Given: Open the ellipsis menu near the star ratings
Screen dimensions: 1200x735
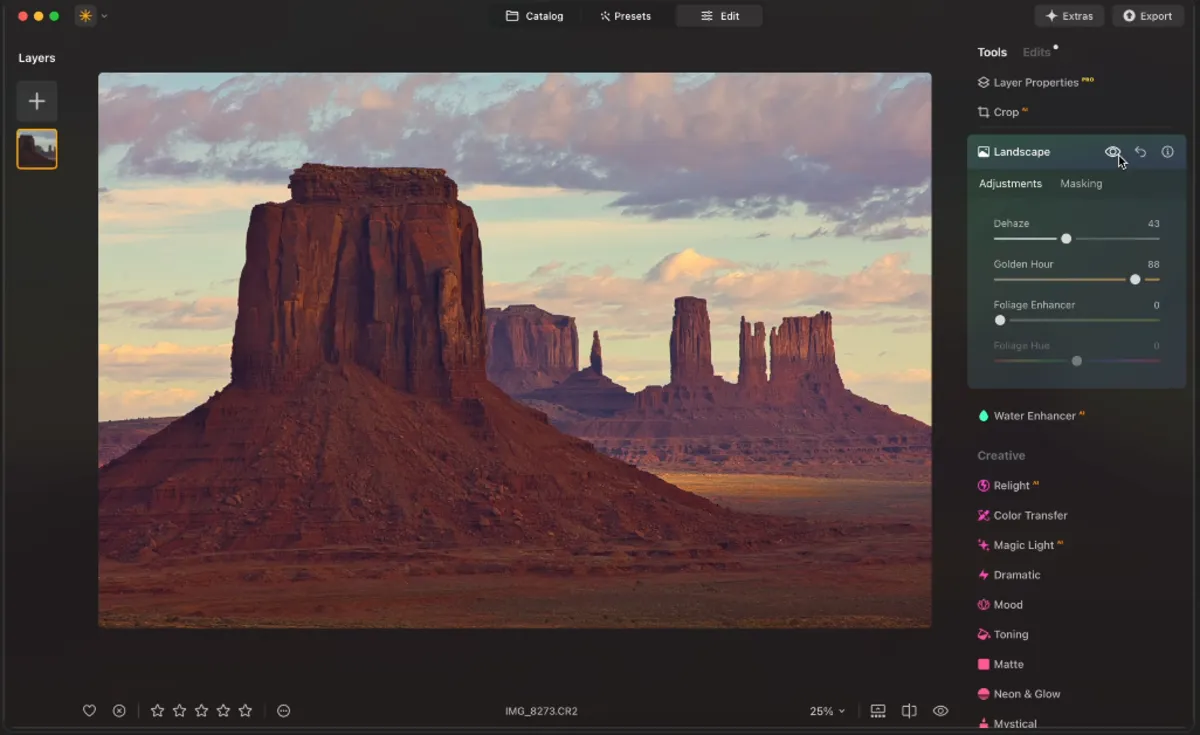Looking at the screenshot, I should (x=283, y=710).
